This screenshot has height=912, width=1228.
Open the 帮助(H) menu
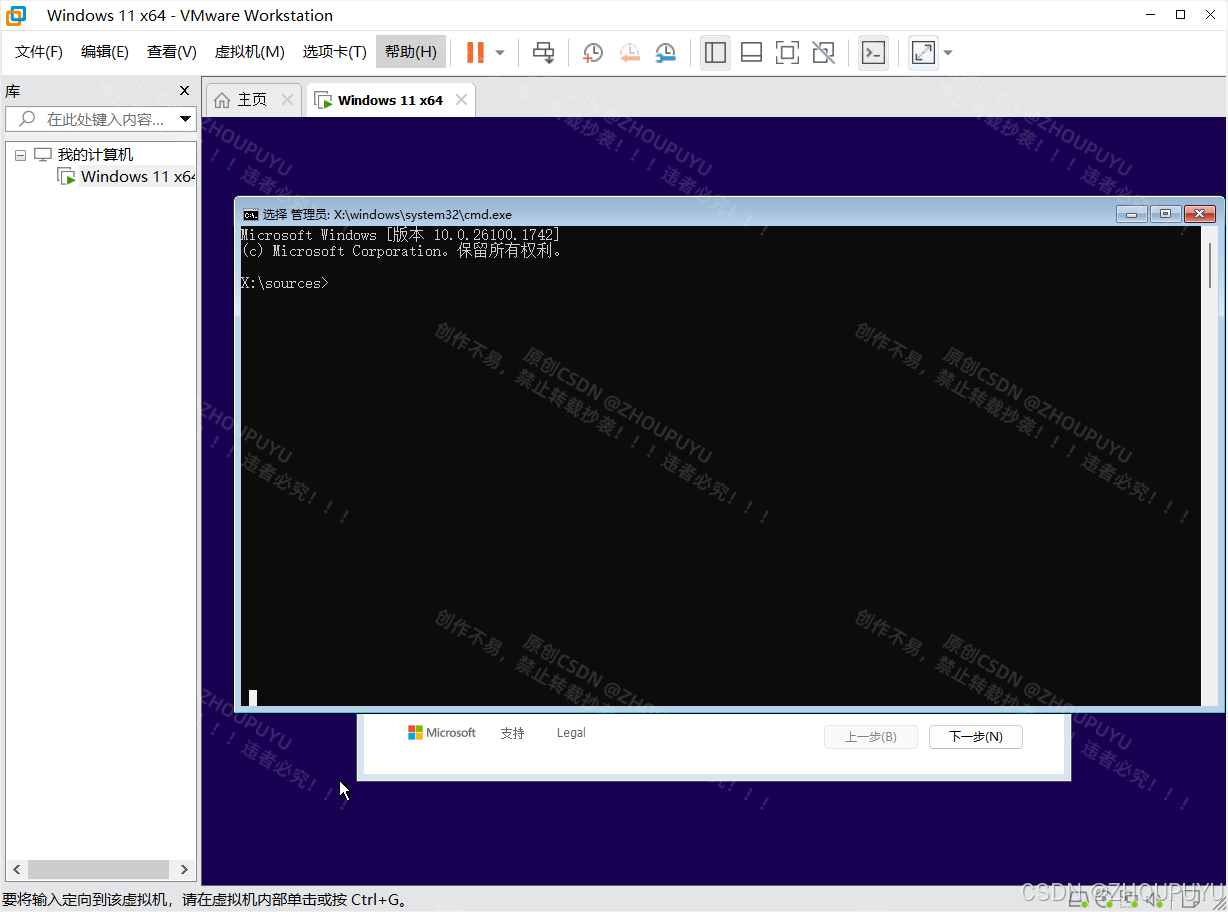pos(411,52)
